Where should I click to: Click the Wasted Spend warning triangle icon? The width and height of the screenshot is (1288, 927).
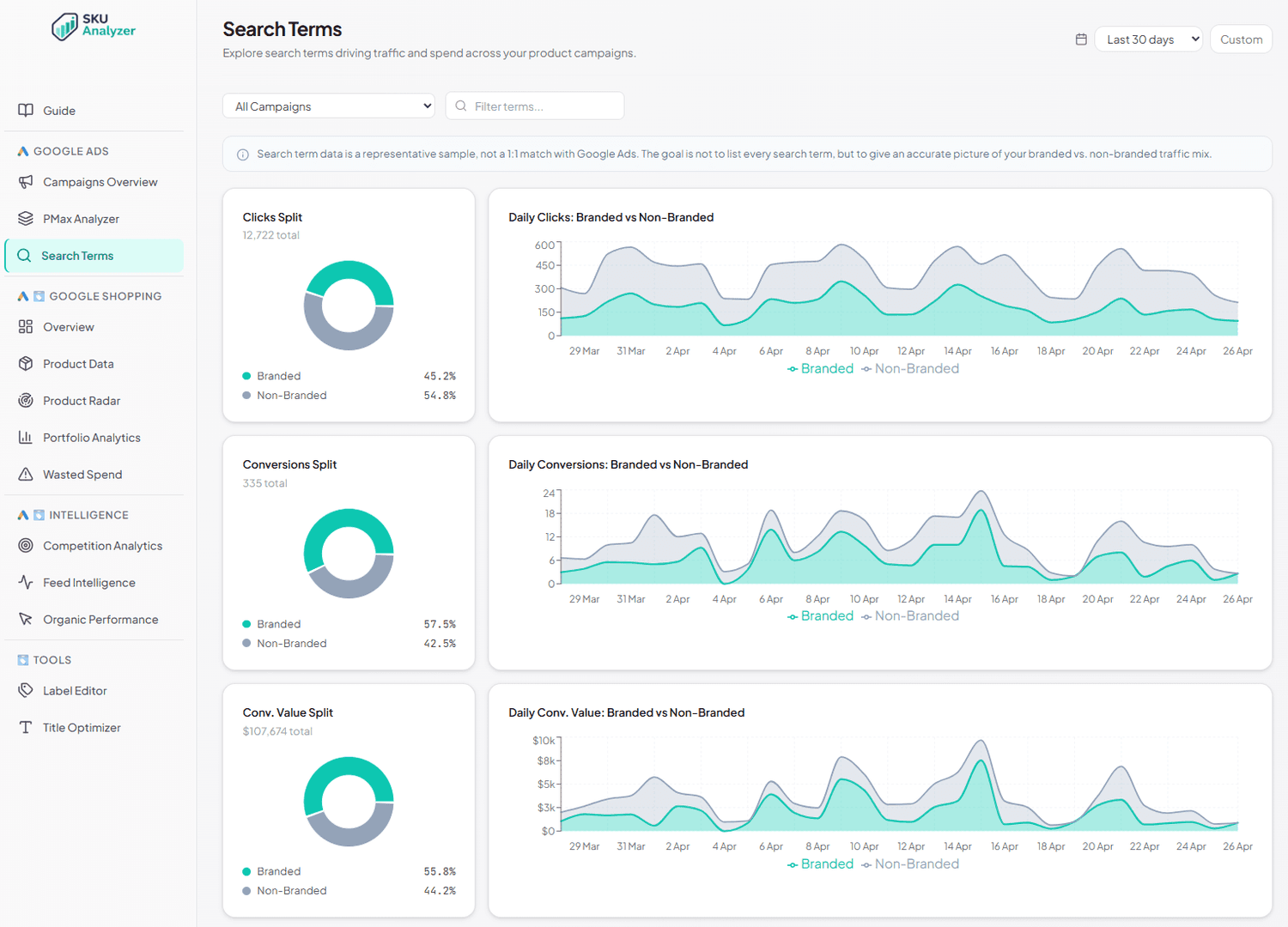pos(26,474)
